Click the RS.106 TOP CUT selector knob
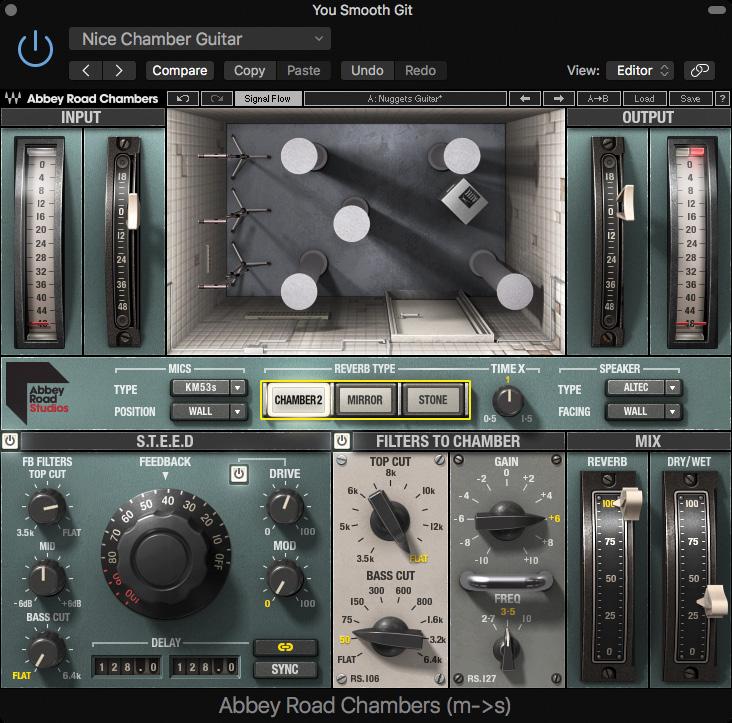732x723 pixels. (x=390, y=519)
